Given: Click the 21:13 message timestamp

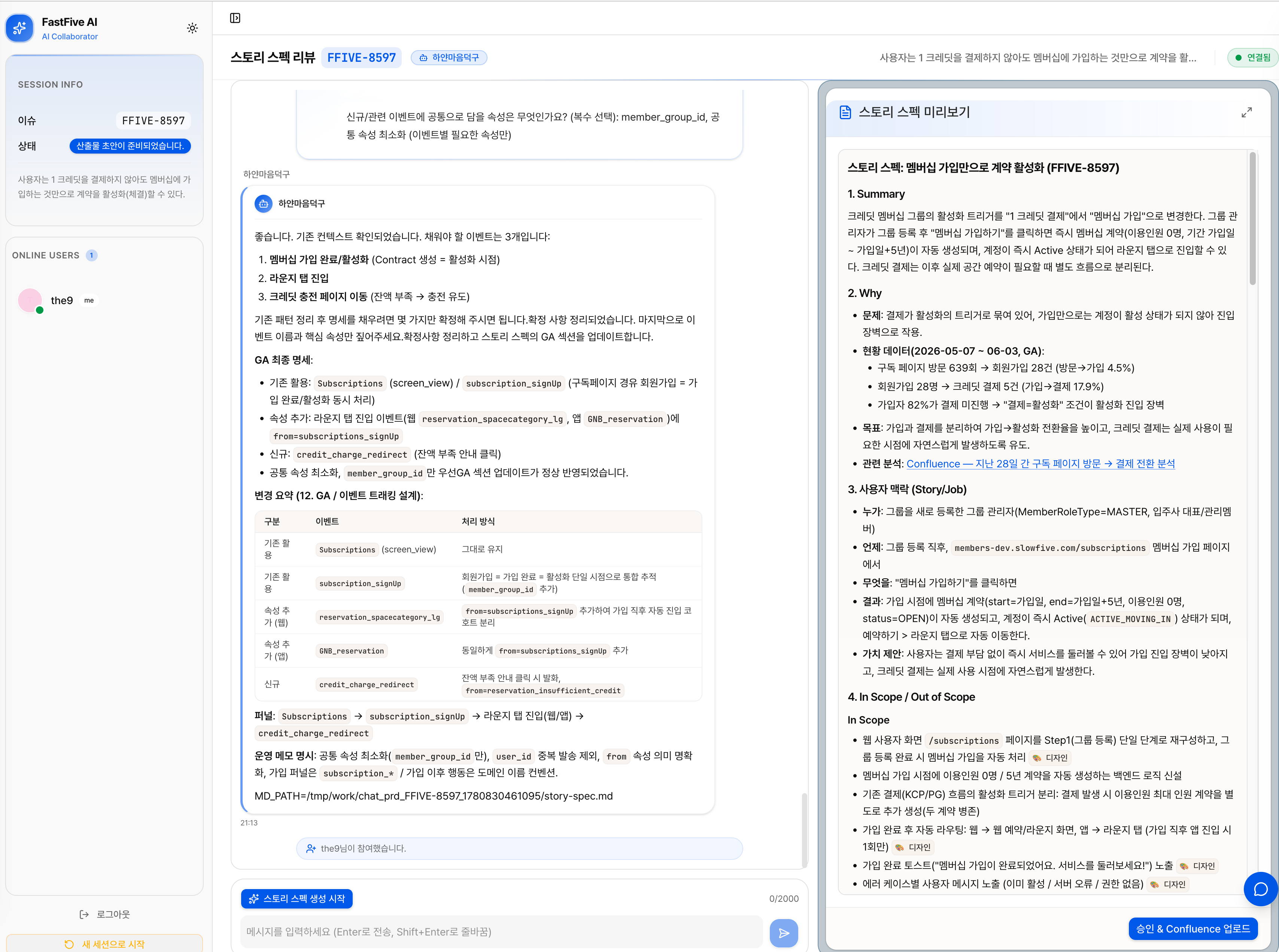Looking at the screenshot, I should (249, 823).
